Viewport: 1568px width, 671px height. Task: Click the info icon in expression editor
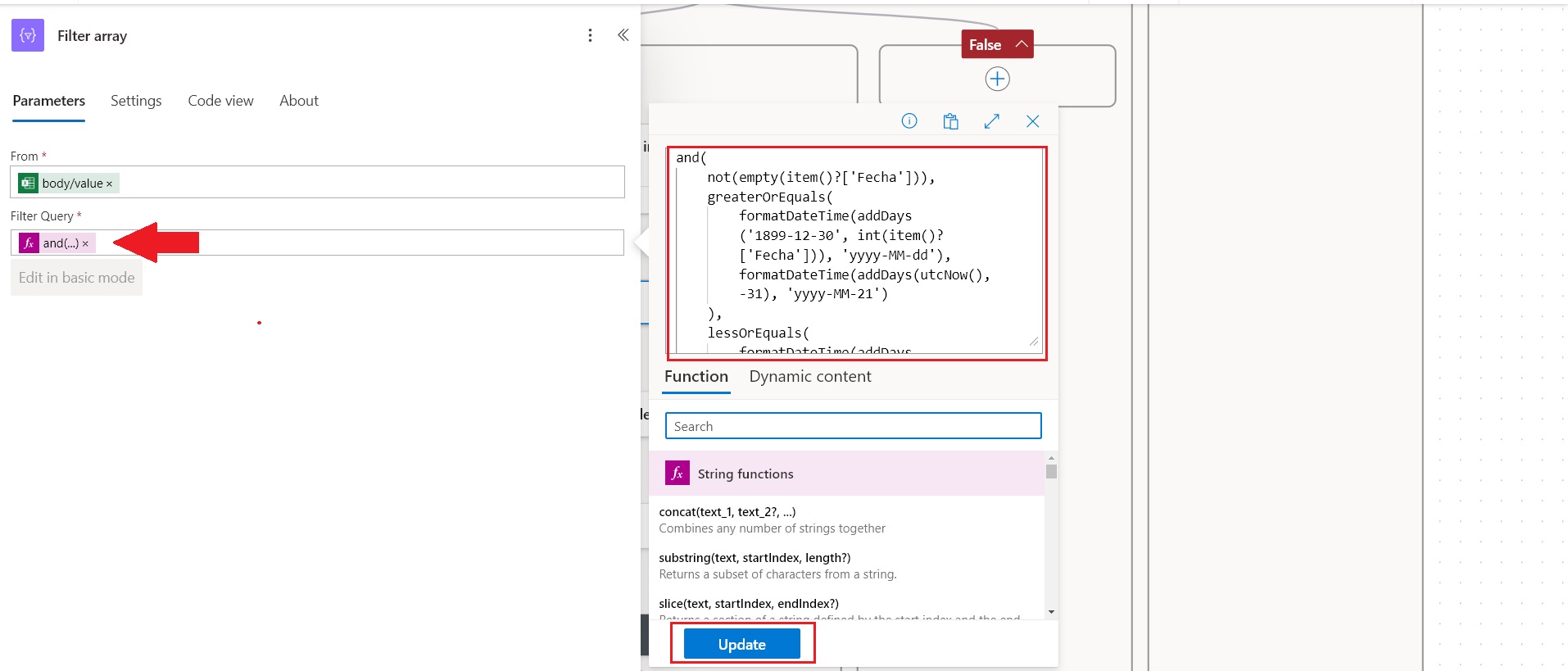point(909,121)
